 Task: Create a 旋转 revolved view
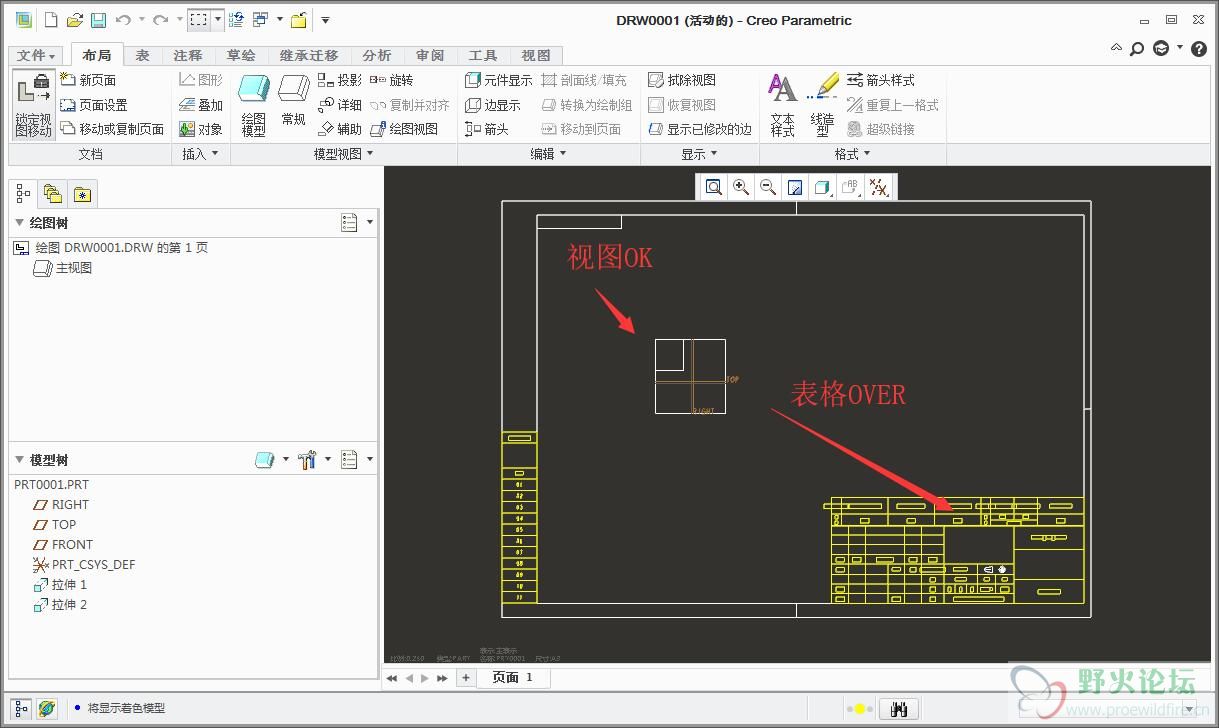[x=391, y=80]
